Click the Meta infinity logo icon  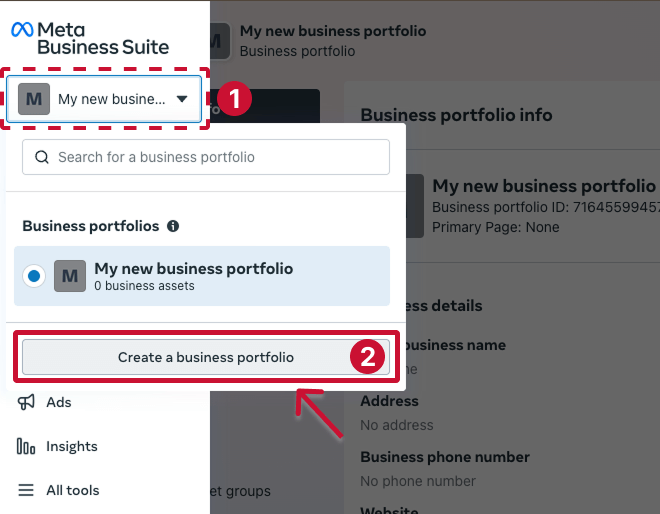coord(22,30)
